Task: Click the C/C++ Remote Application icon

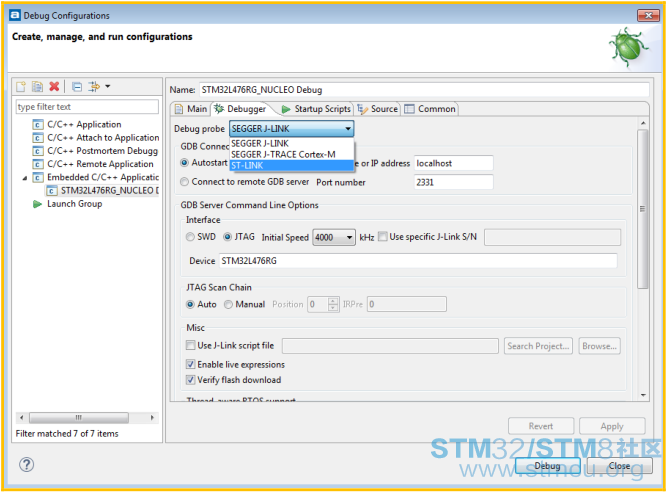Action: [x=38, y=164]
